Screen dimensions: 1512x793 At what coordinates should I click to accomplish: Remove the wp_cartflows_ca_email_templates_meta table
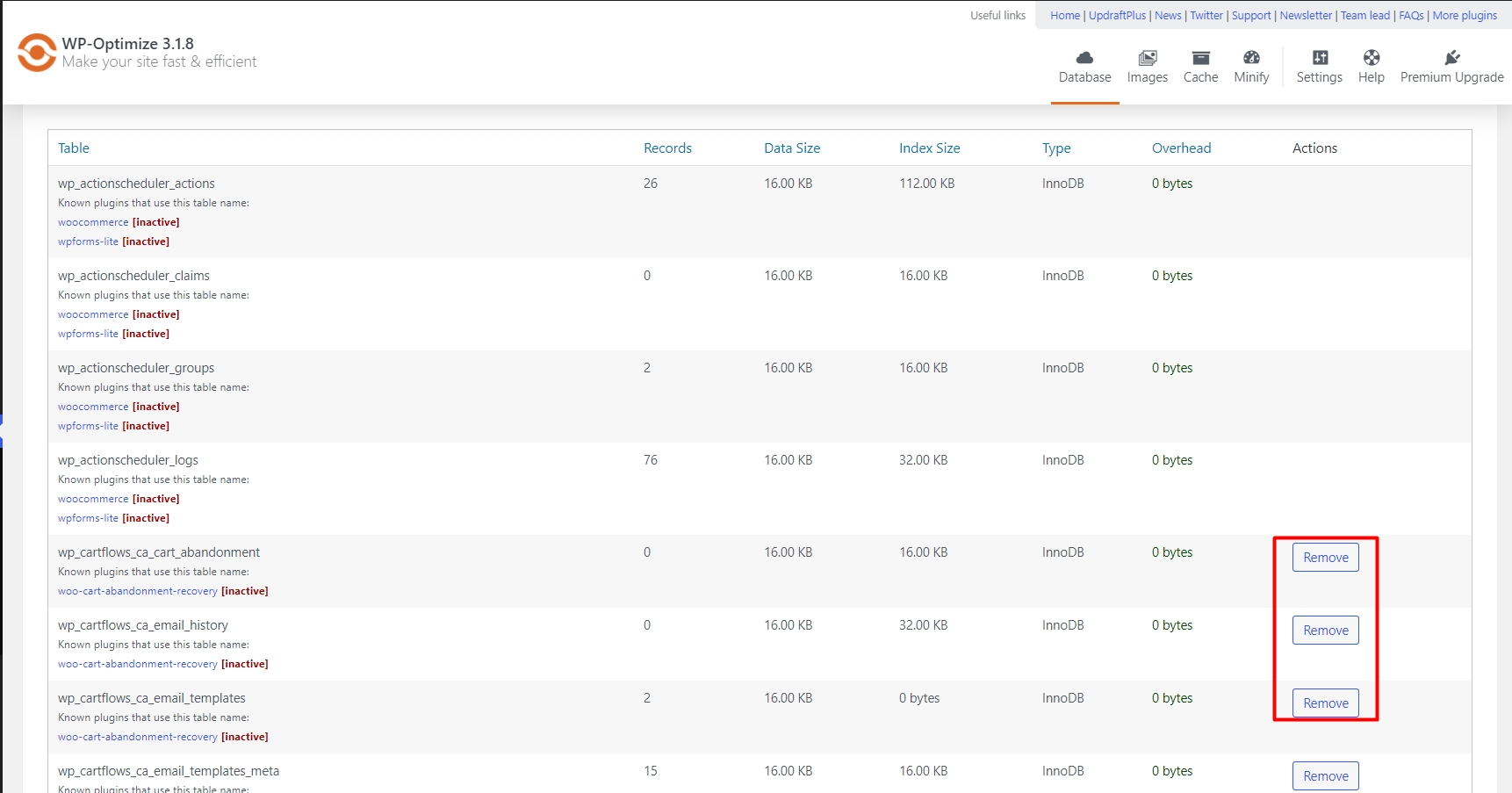1325,776
